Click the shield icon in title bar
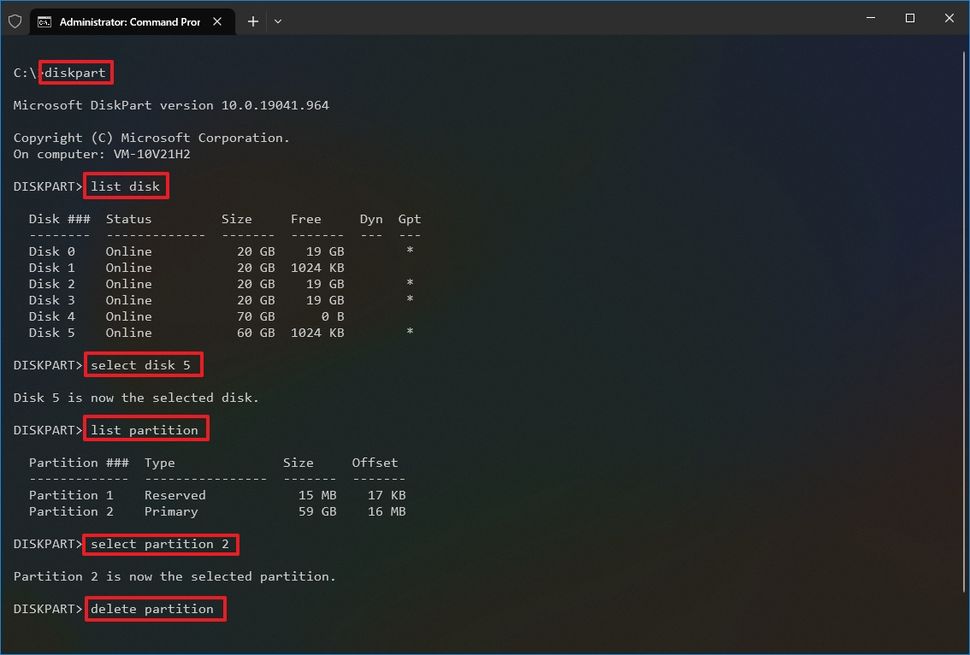This screenshot has height=655, width=970. [15, 22]
